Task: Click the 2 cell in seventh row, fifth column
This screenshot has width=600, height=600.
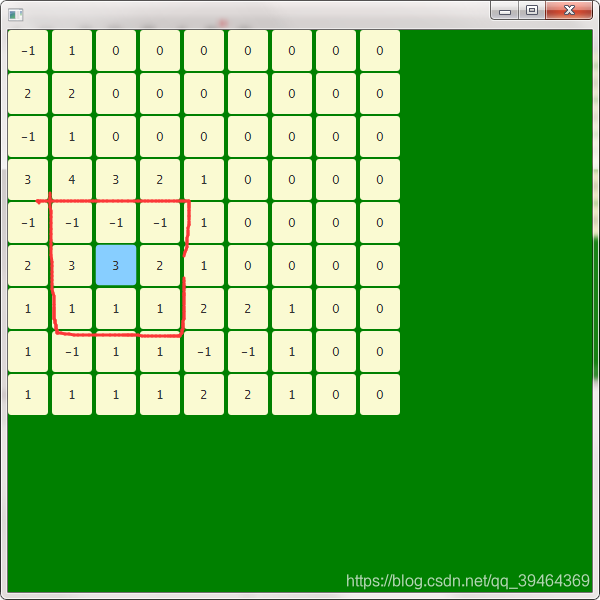Action: pyautogui.click(x=204, y=308)
